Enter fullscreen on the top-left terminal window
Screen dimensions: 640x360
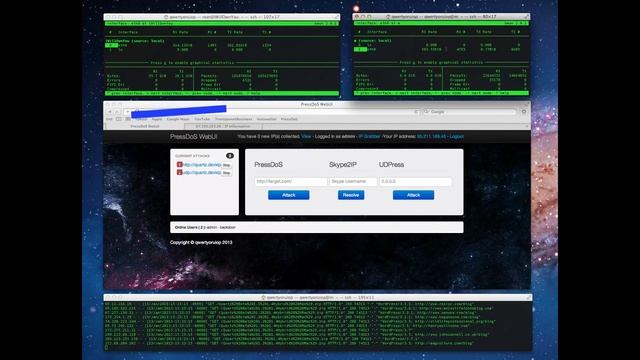click(x=336, y=17)
